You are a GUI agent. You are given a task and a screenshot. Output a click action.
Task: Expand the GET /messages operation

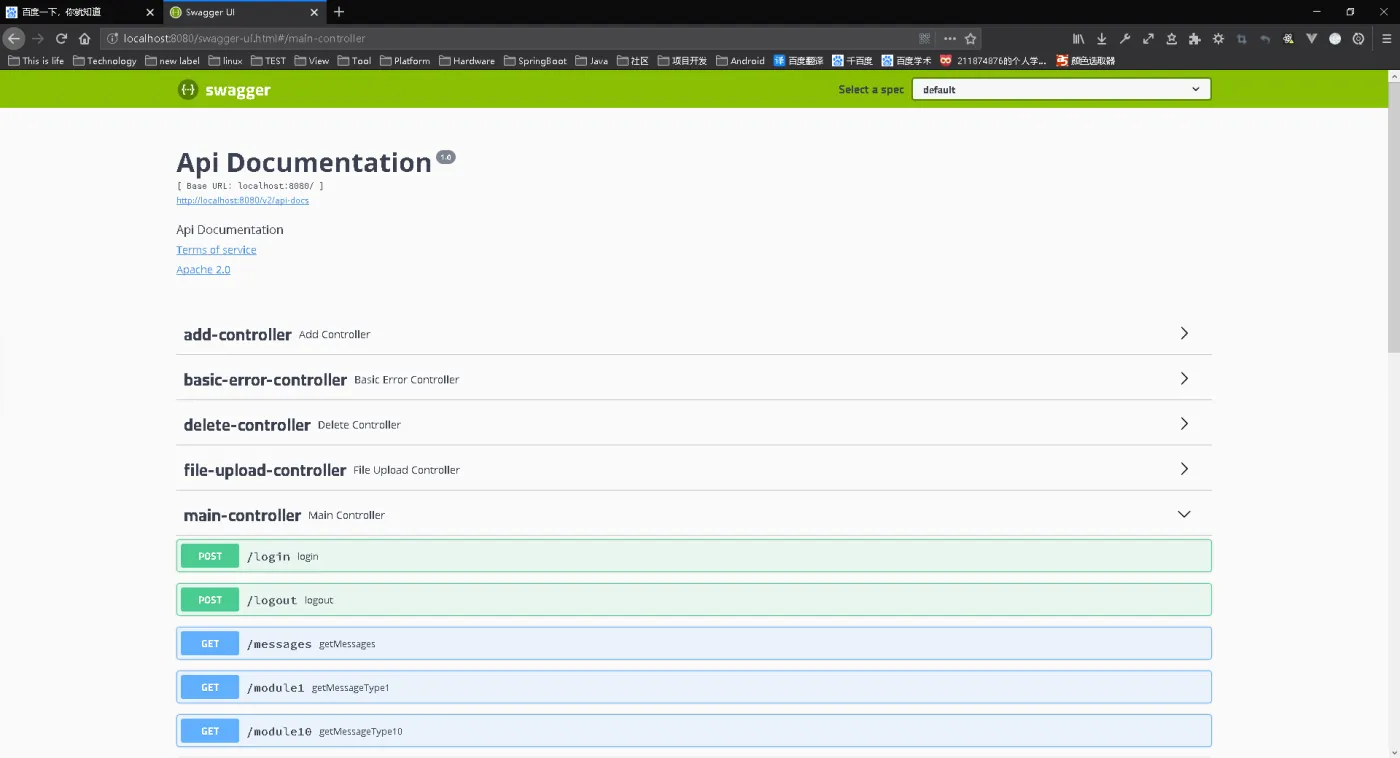(694, 644)
